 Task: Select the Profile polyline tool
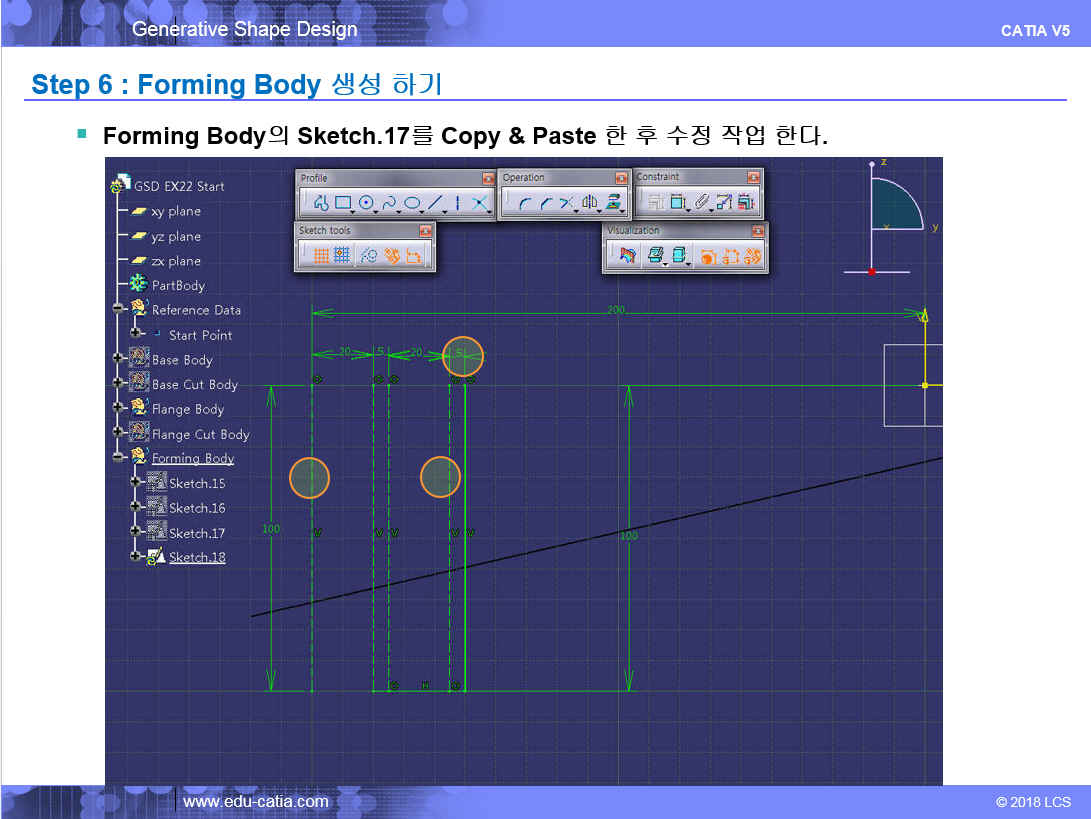point(321,203)
